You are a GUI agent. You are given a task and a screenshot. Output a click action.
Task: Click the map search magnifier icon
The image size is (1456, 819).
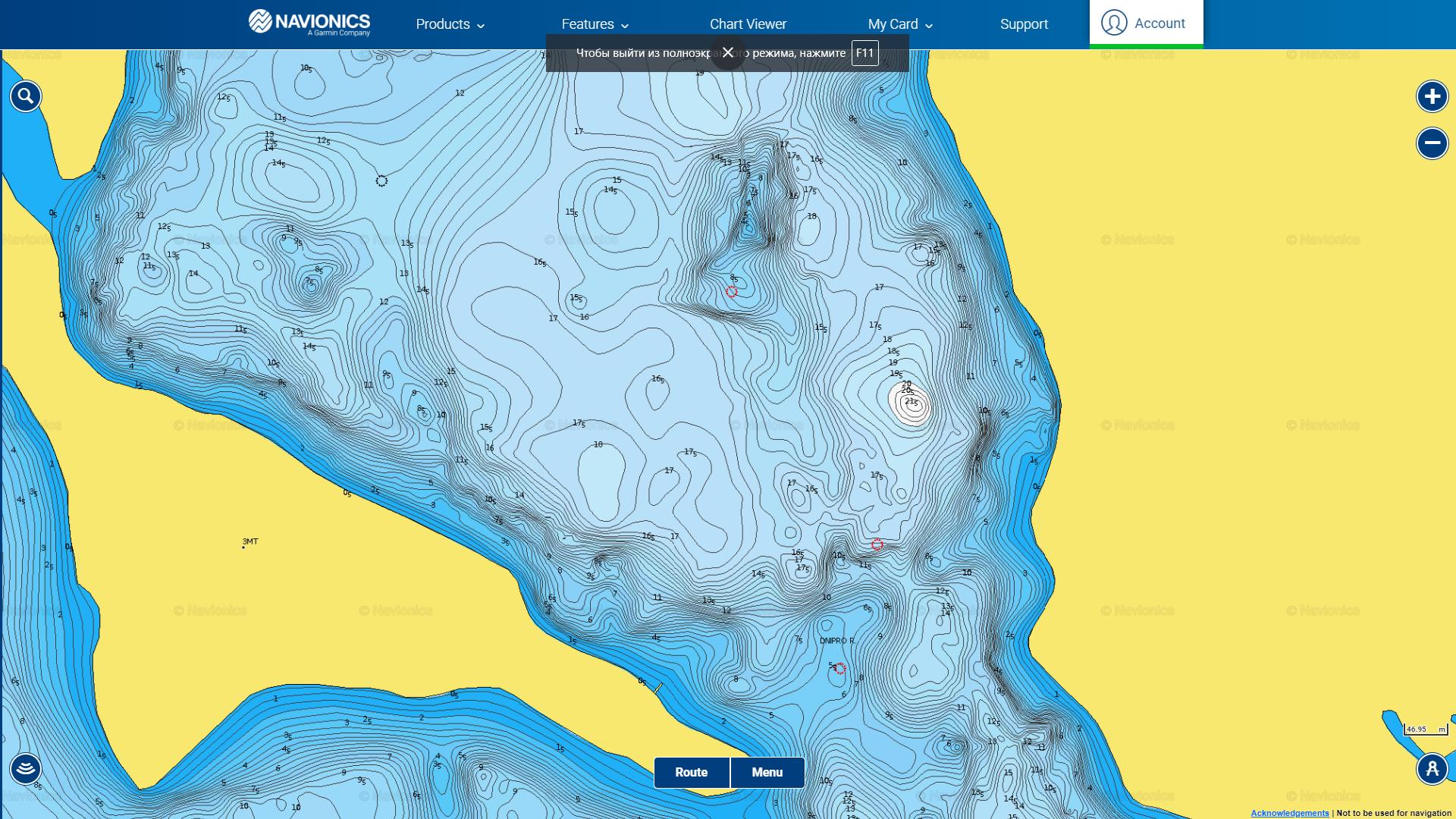pyautogui.click(x=26, y=96)
